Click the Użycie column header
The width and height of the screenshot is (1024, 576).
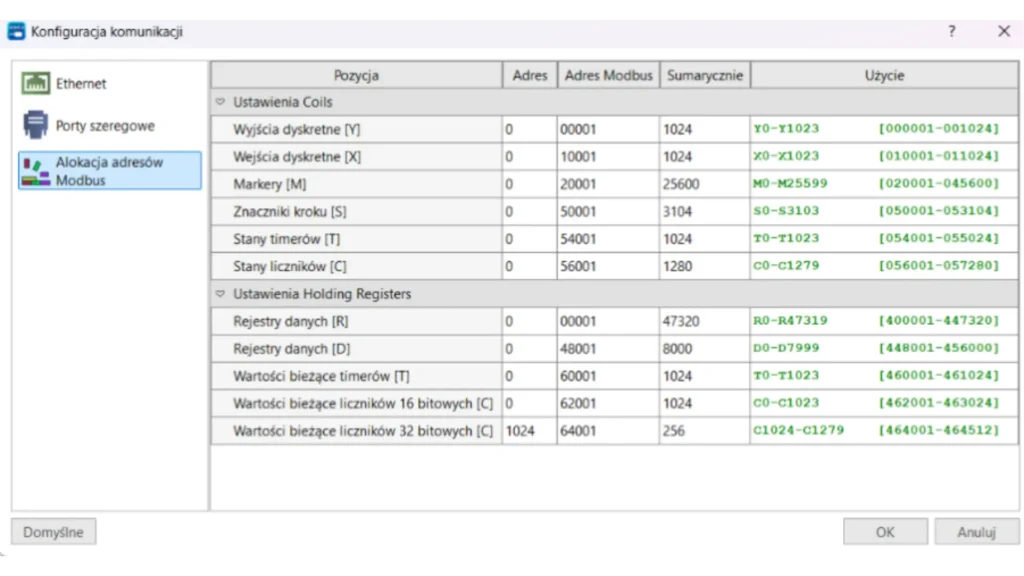click(x=884, y=75)
